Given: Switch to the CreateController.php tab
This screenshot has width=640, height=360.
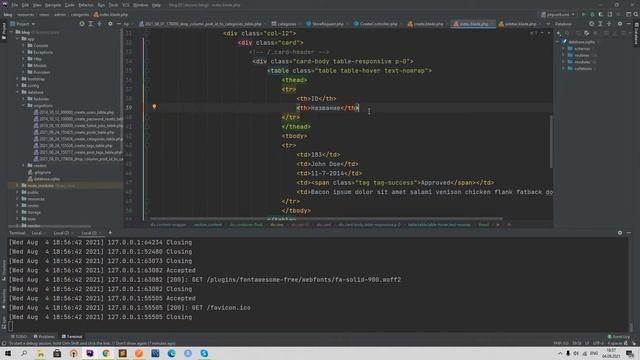Looking at the screenshot, I should tap(376, 24).
